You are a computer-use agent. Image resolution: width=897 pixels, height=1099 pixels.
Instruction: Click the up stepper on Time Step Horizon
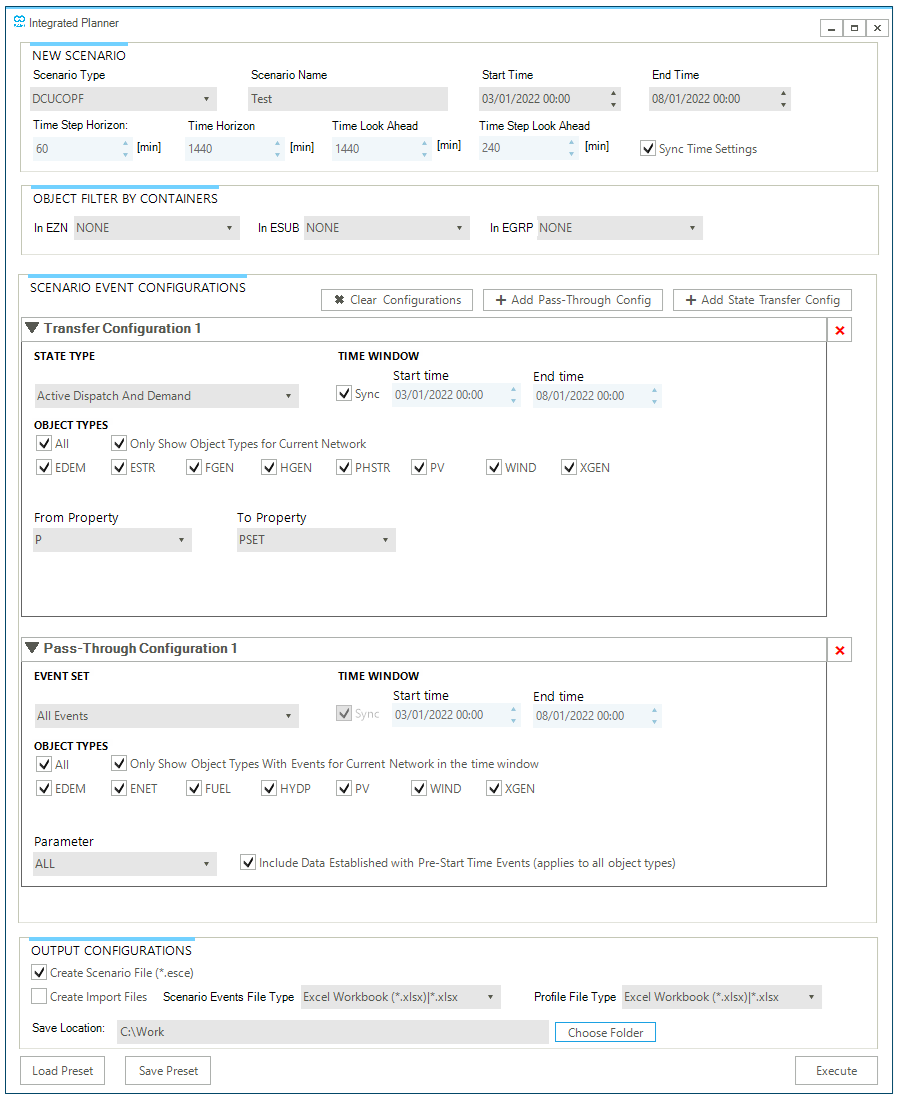click(x=126, y=141)
